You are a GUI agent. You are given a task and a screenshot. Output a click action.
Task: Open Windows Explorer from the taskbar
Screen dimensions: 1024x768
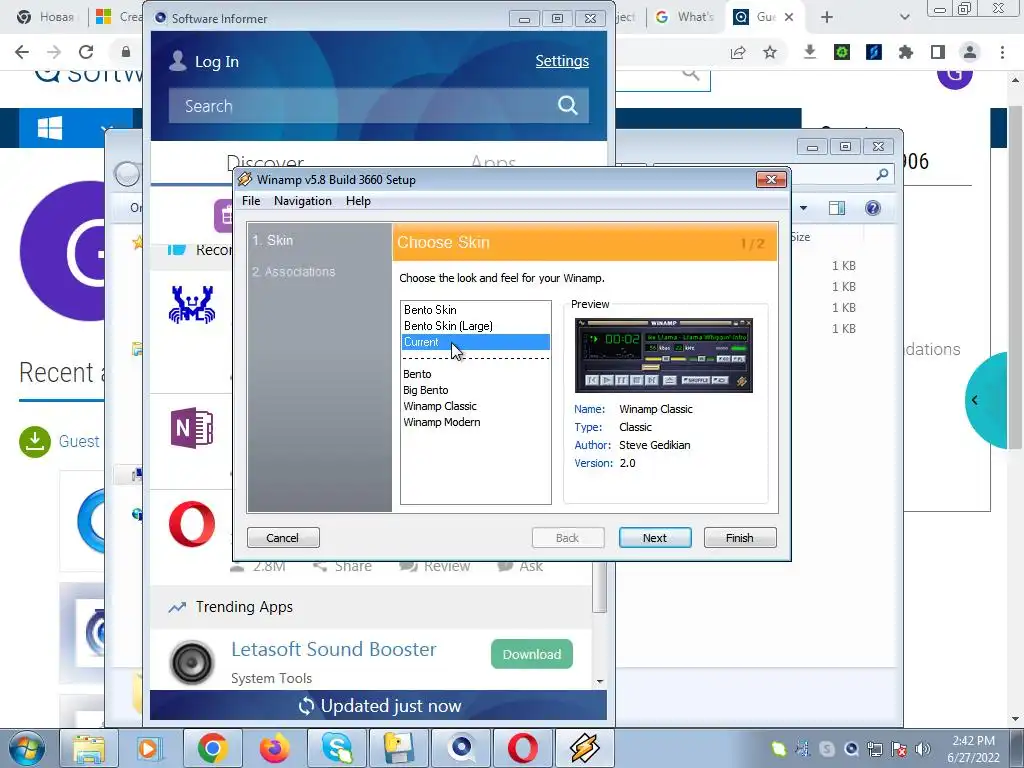[x=88, y=748]
